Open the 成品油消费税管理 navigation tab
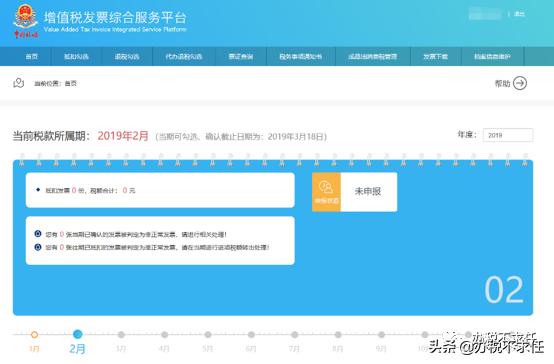 [x=373, y=57]
